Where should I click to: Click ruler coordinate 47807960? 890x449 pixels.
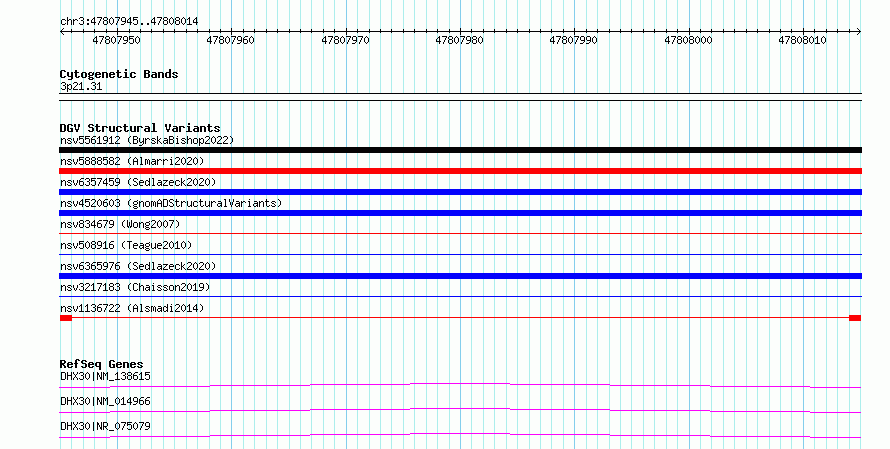(x=230, y=40)
